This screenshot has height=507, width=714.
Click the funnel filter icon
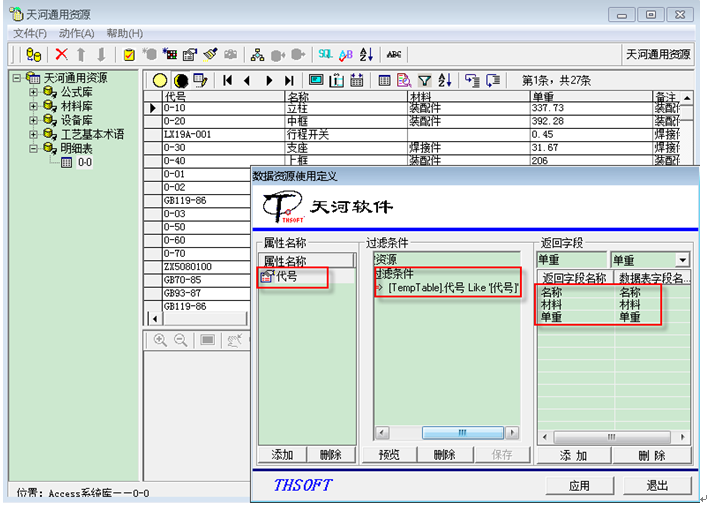[x=424, y=81]
